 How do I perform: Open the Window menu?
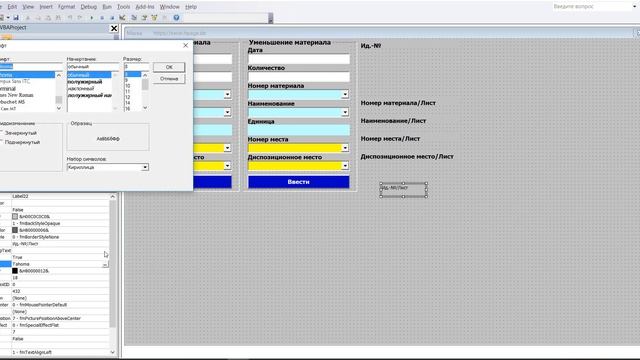click(x=169, y=7)
